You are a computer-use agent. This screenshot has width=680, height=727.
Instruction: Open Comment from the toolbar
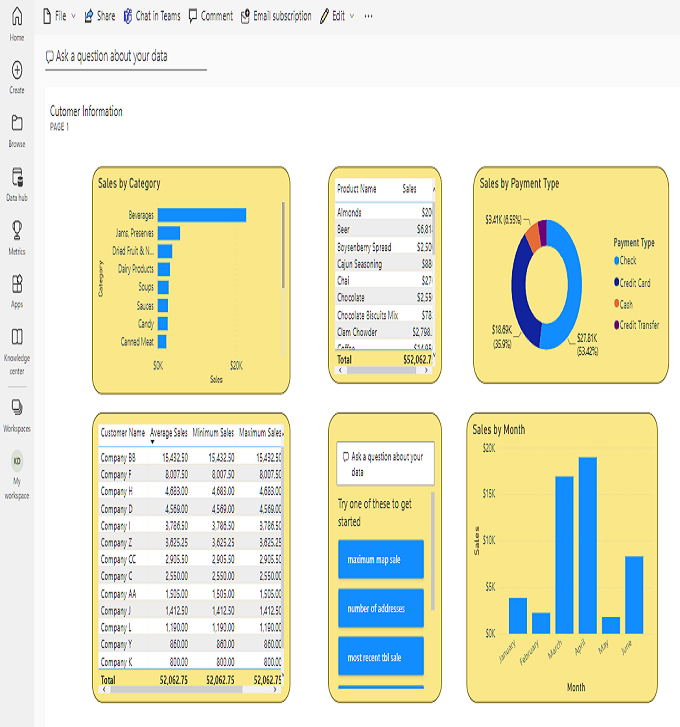211,16
